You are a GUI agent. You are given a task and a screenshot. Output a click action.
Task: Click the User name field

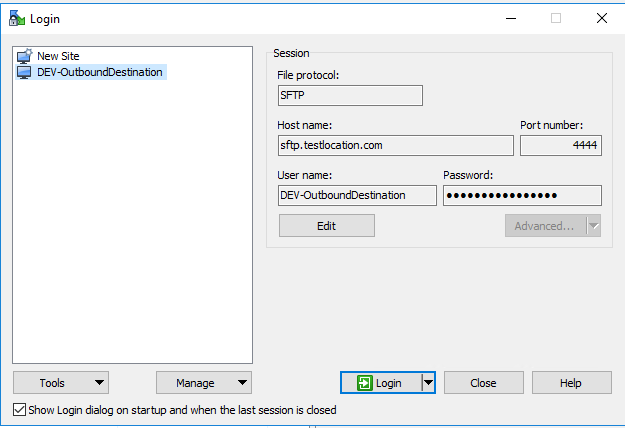point(356,195)
